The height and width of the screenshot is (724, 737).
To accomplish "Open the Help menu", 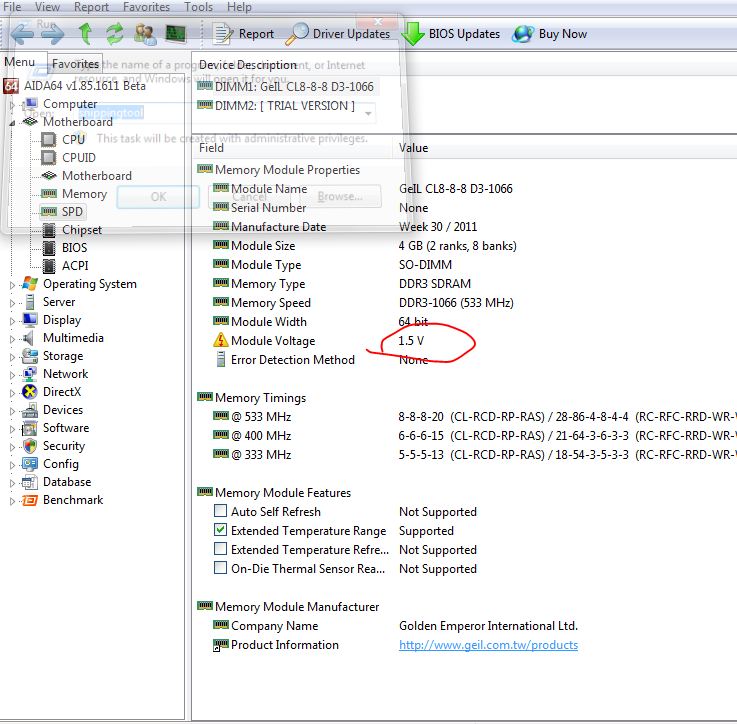I will (x=239, y=7).
